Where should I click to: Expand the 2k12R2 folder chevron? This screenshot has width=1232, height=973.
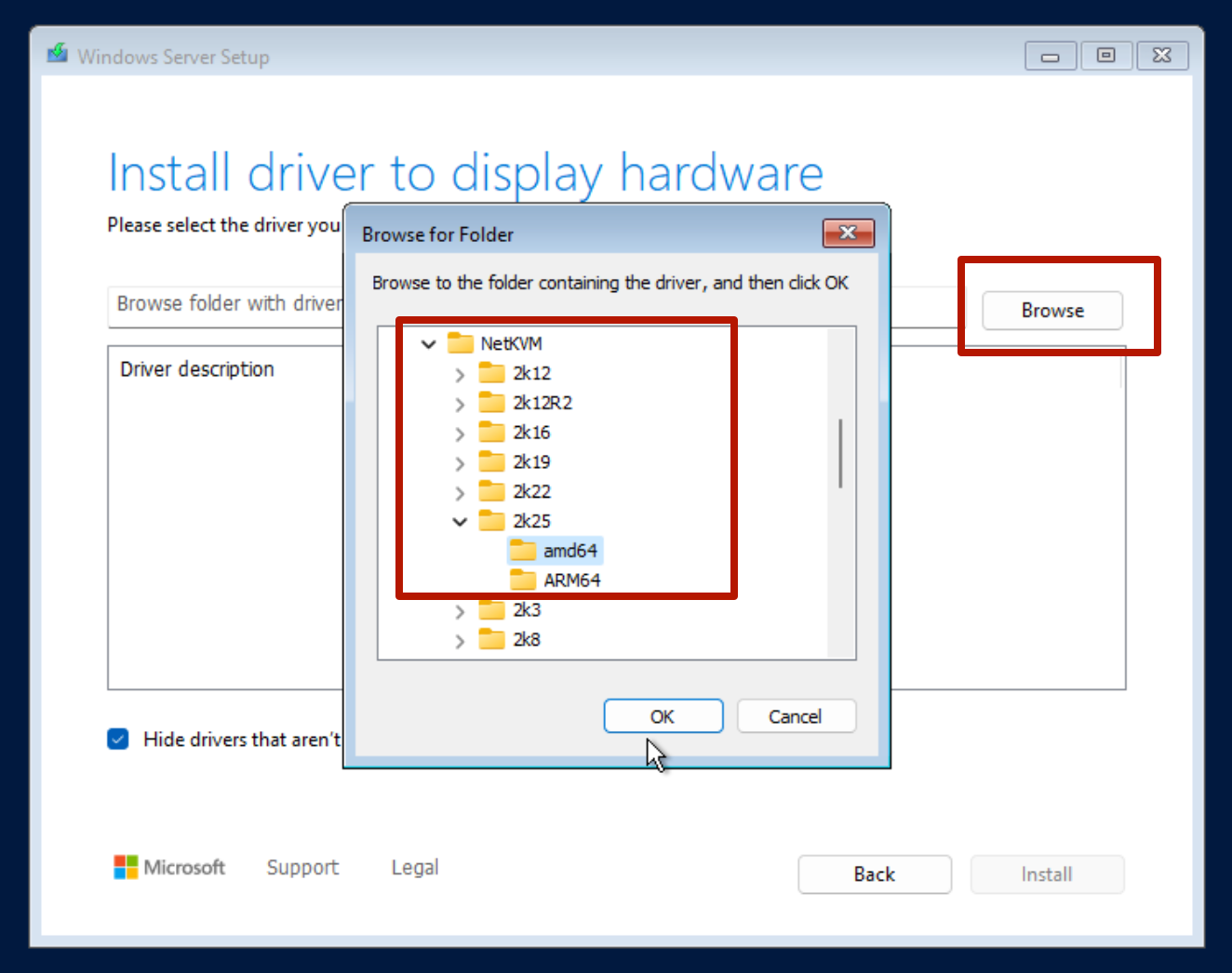[x=460, y=404]
